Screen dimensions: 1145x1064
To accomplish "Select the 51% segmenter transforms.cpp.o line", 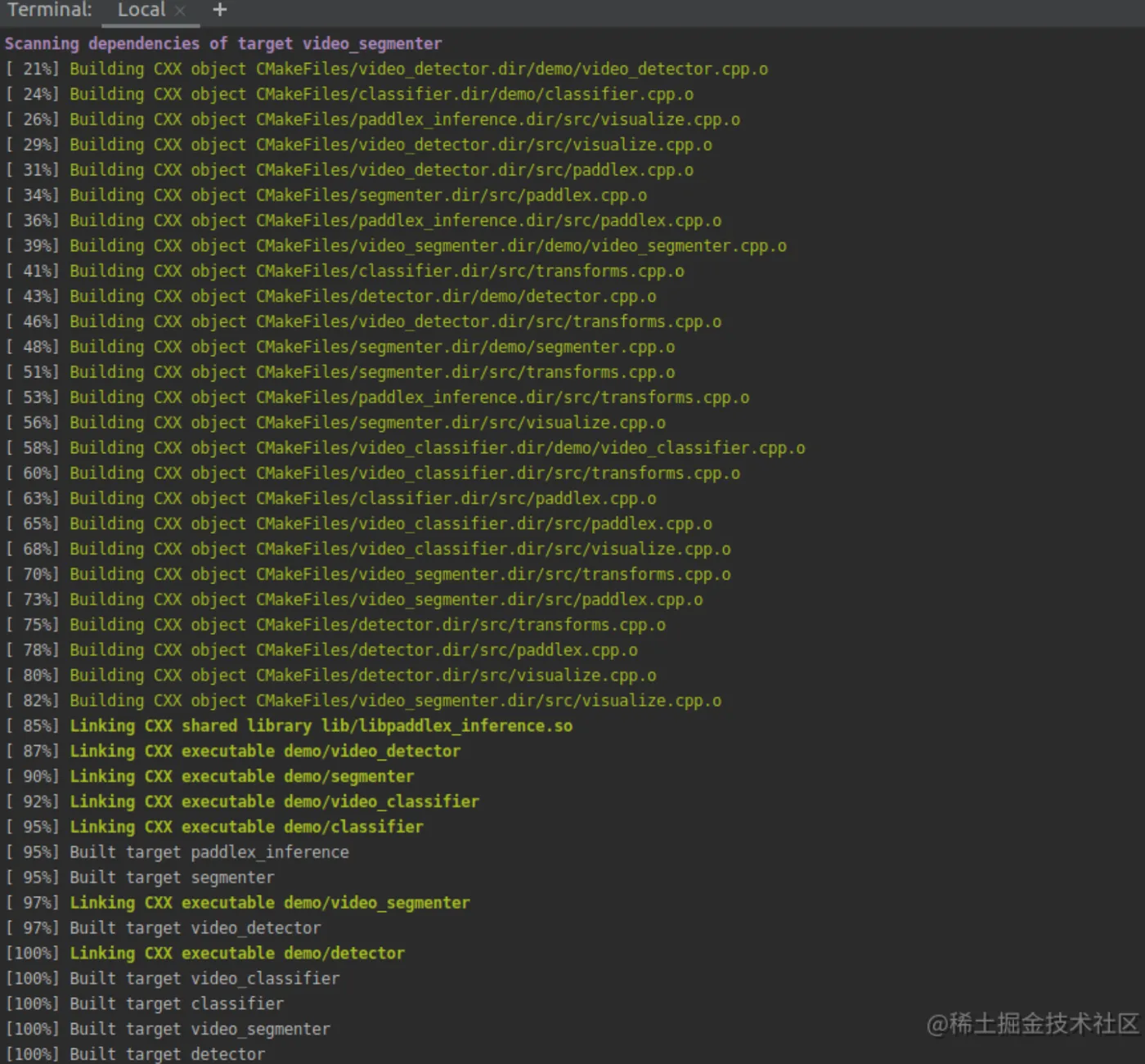I will coord(340,372).
